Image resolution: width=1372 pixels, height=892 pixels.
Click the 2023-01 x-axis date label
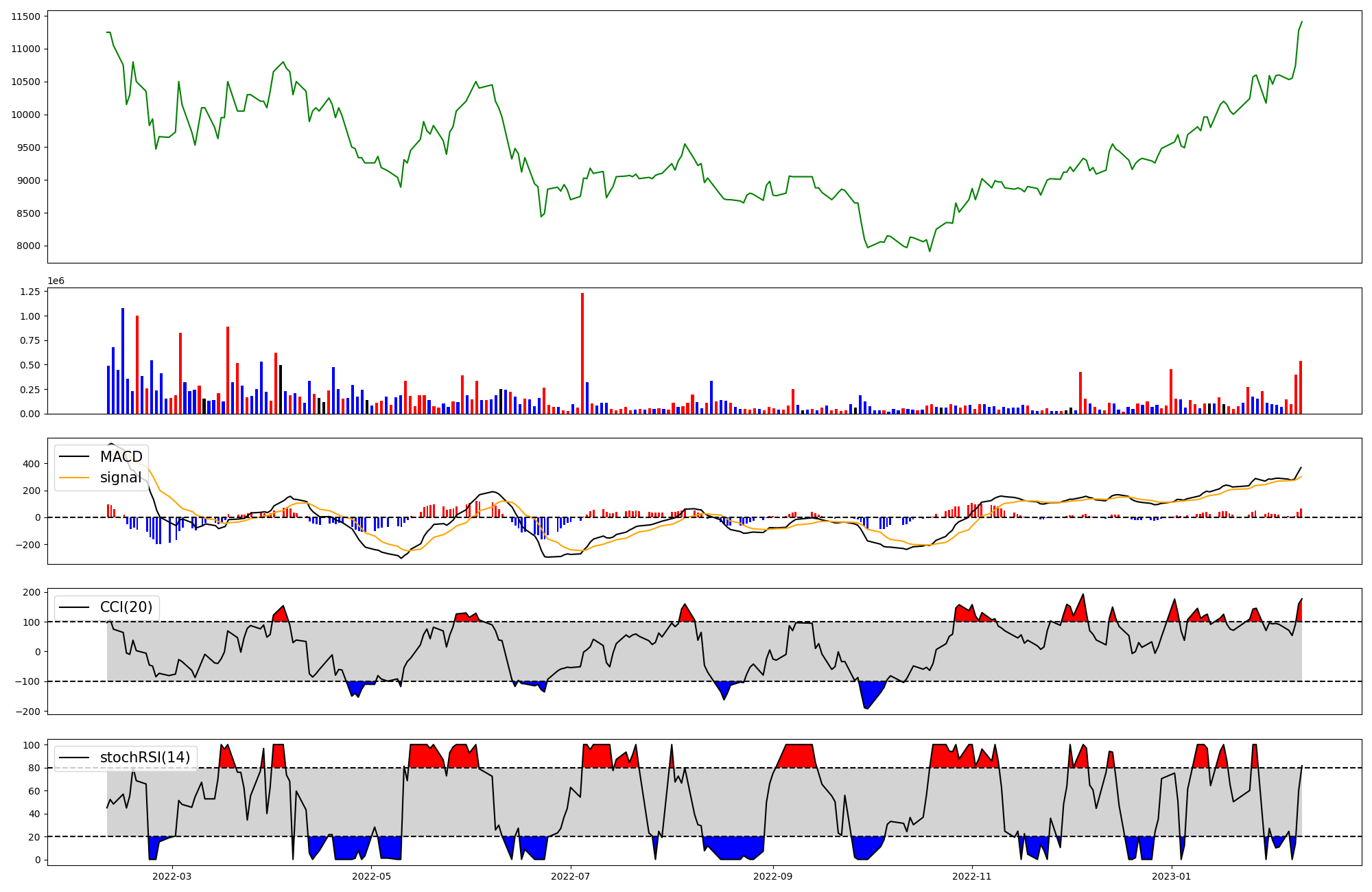1171,876
